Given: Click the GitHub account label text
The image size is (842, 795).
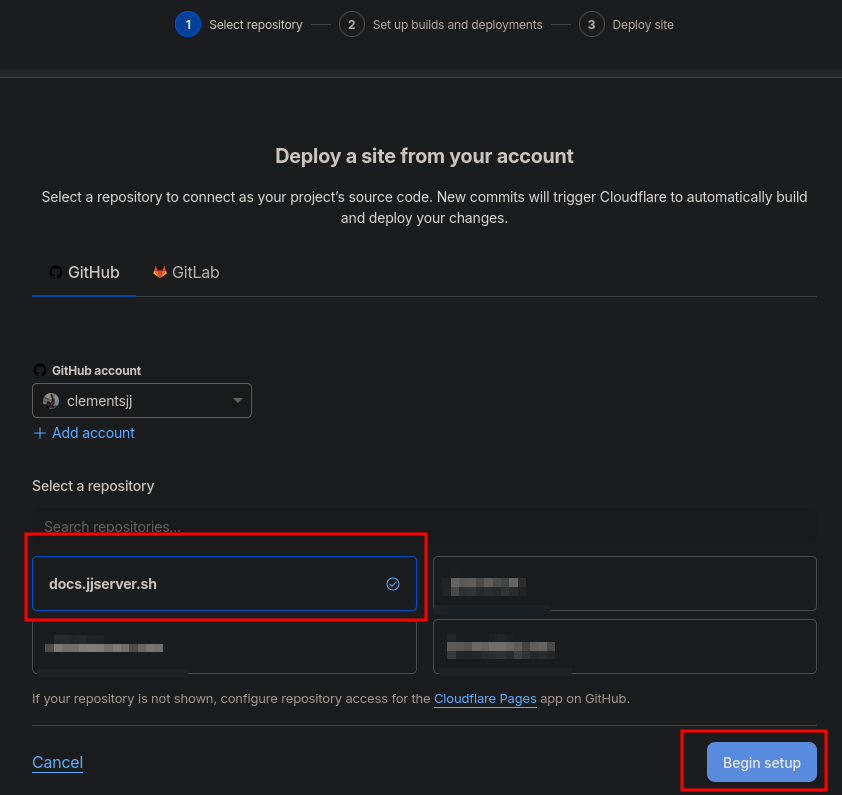Looking at the screenshot, I should (x=96, y=371).
